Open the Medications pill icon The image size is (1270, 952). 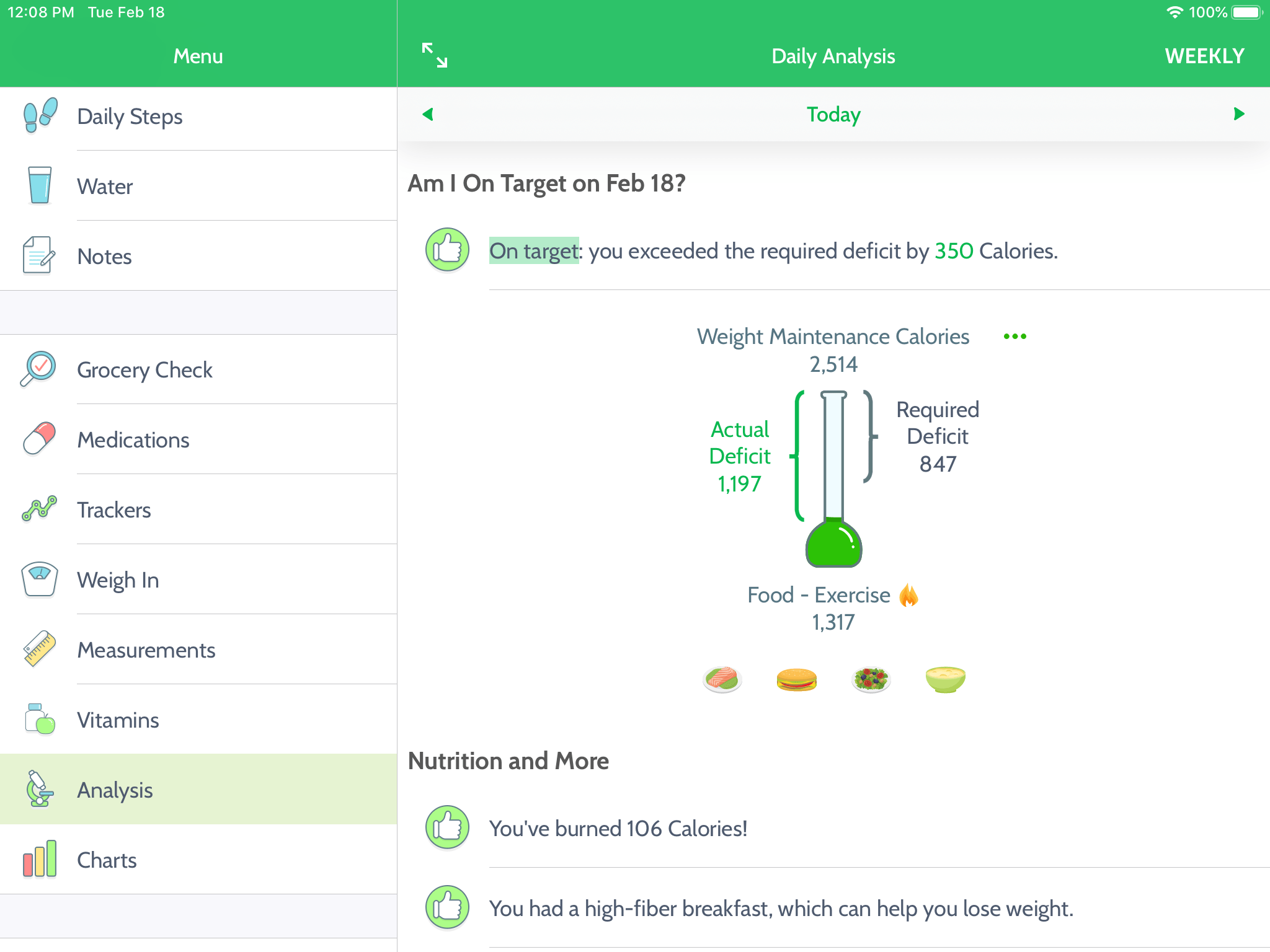40,439
